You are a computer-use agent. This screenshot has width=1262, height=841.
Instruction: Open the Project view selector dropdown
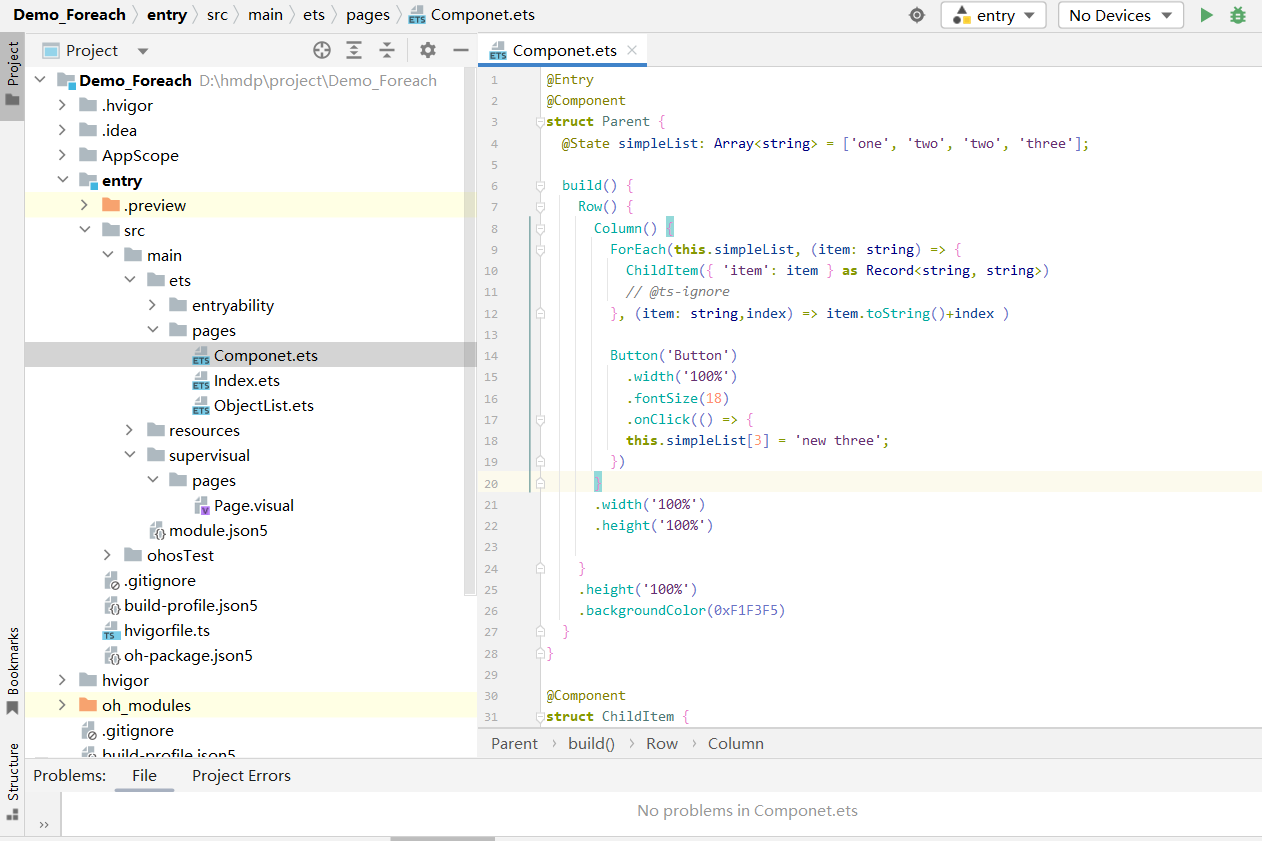[x=96, y=50]
